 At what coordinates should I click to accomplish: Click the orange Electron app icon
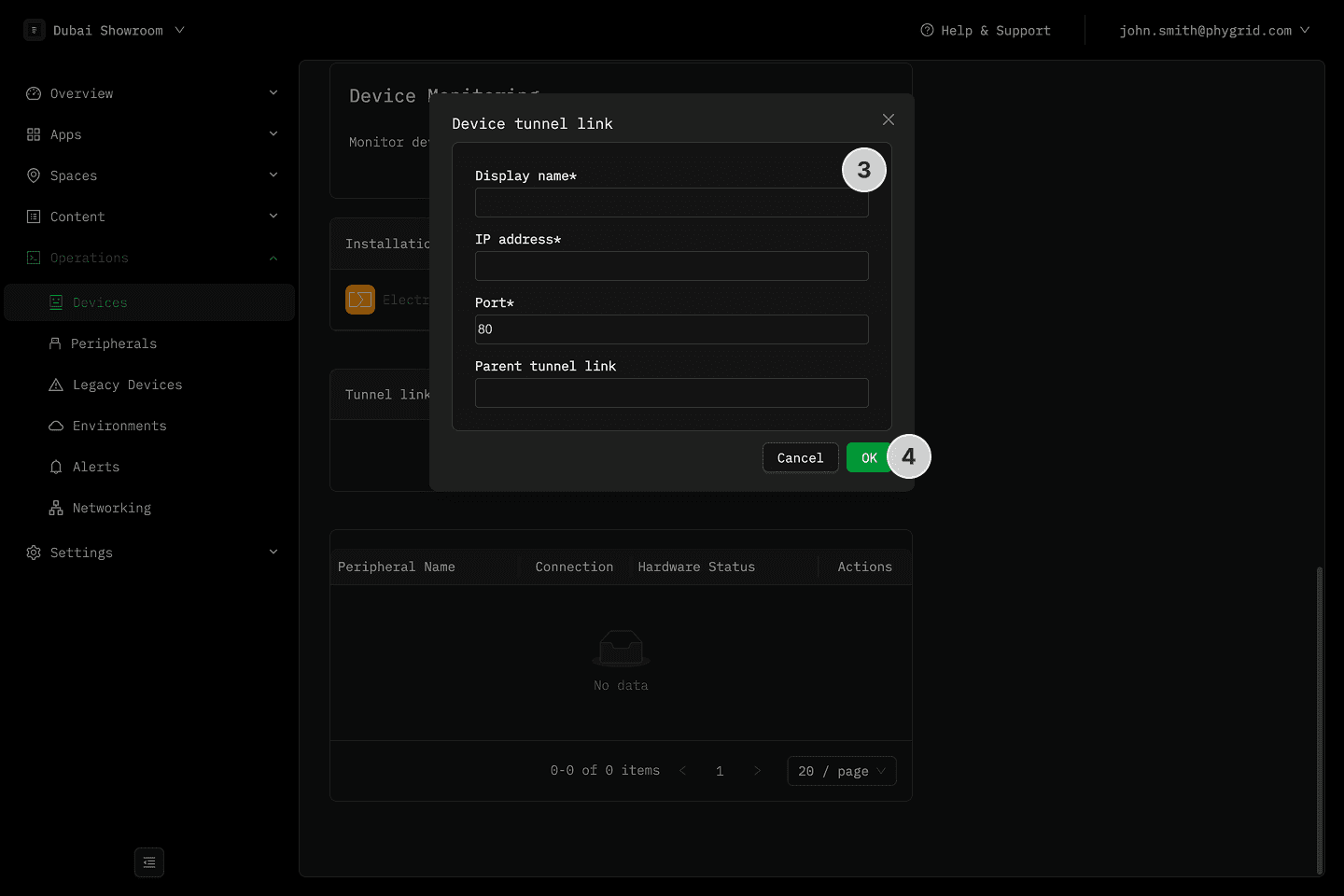(360, 300)
